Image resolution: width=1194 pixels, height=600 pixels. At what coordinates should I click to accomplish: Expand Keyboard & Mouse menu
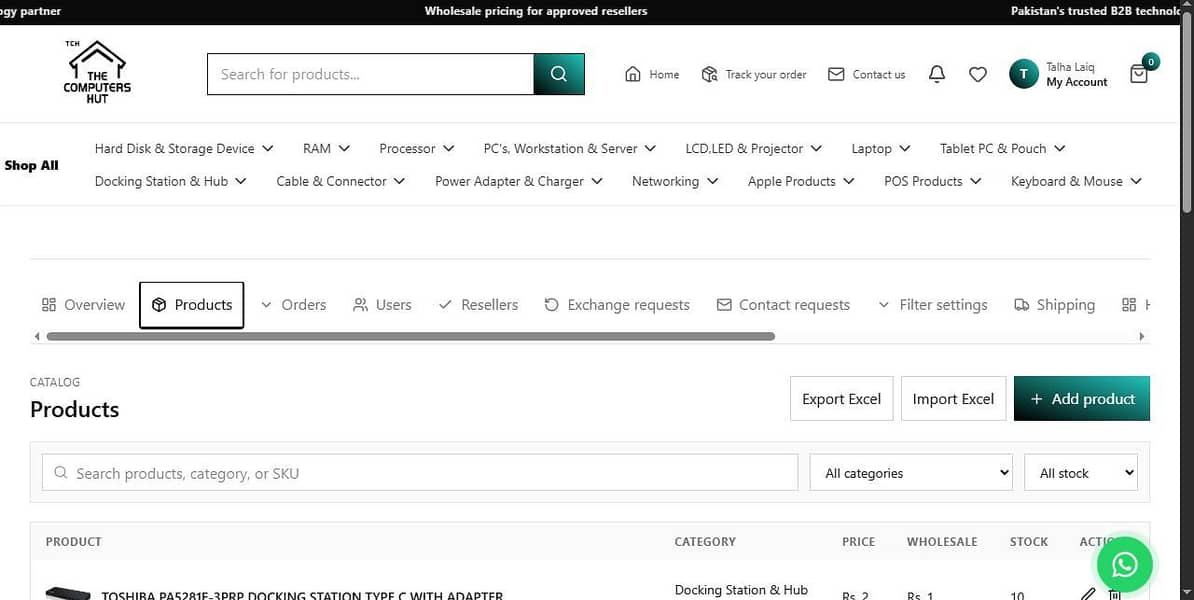(1076, 181)
